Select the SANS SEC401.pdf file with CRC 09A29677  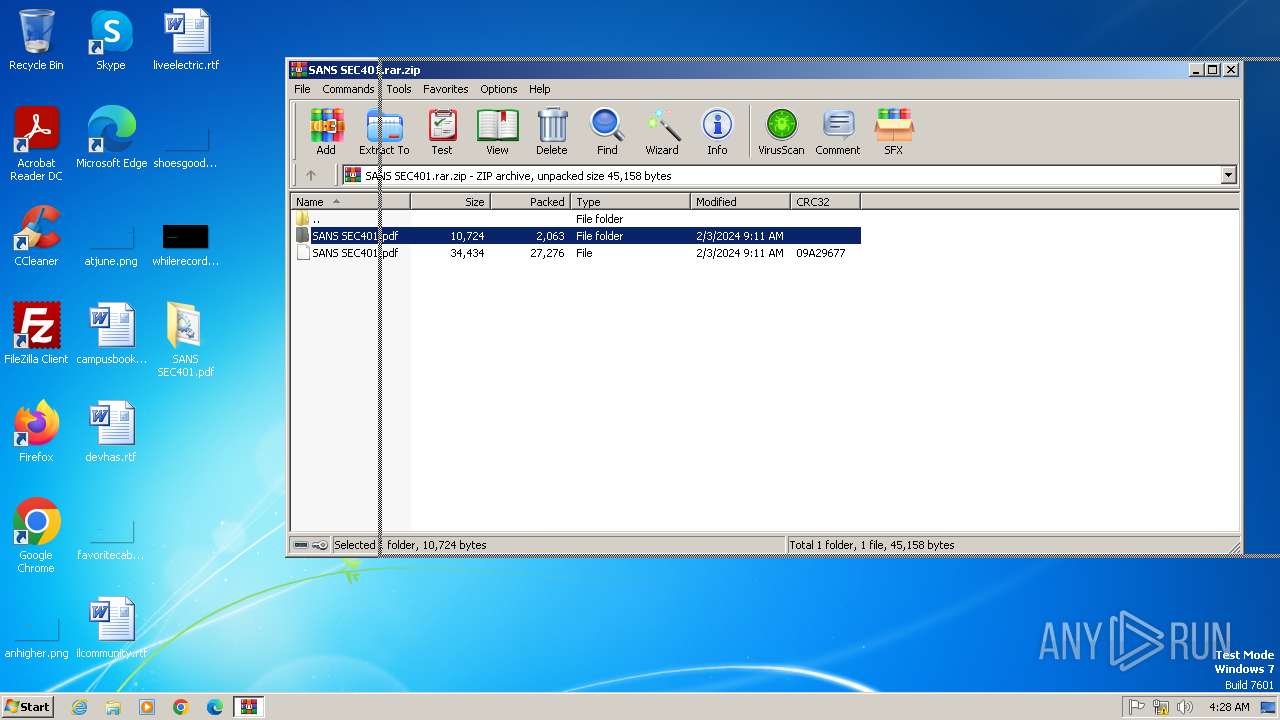[x=576, y=253]
